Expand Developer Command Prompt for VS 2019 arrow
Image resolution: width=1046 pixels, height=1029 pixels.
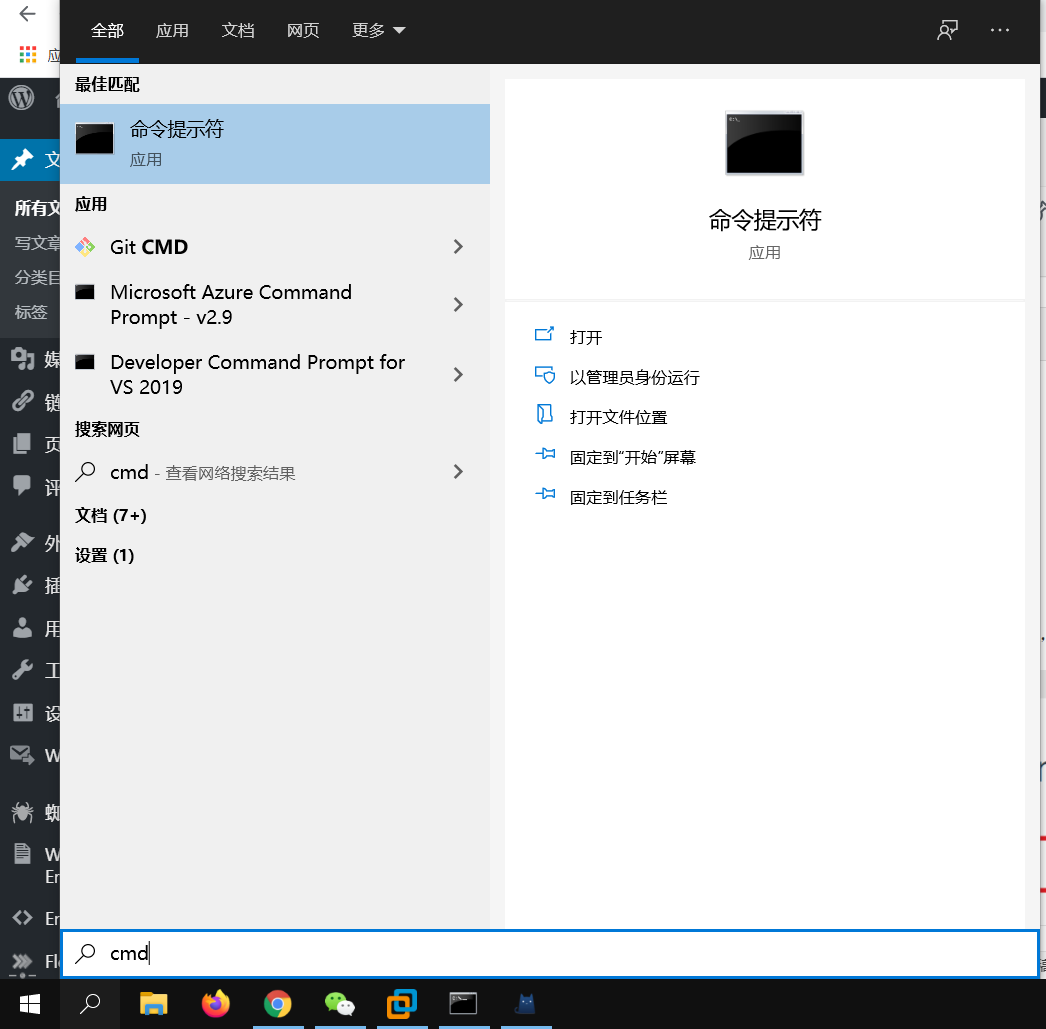coord(458,375)
